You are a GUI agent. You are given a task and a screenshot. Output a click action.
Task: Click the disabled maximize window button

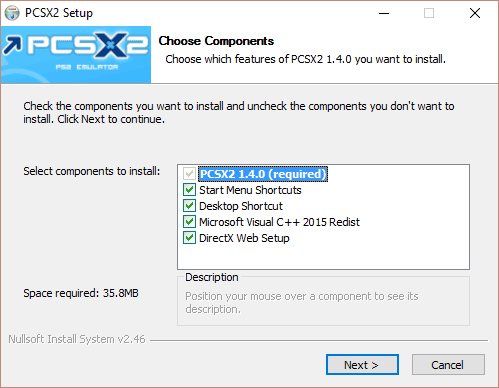click(x=429, y=13)
